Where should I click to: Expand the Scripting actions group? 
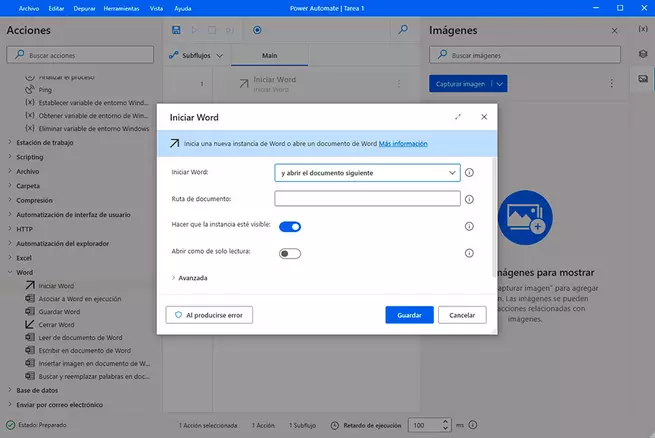pyautogui.click(x=10, y=157)
